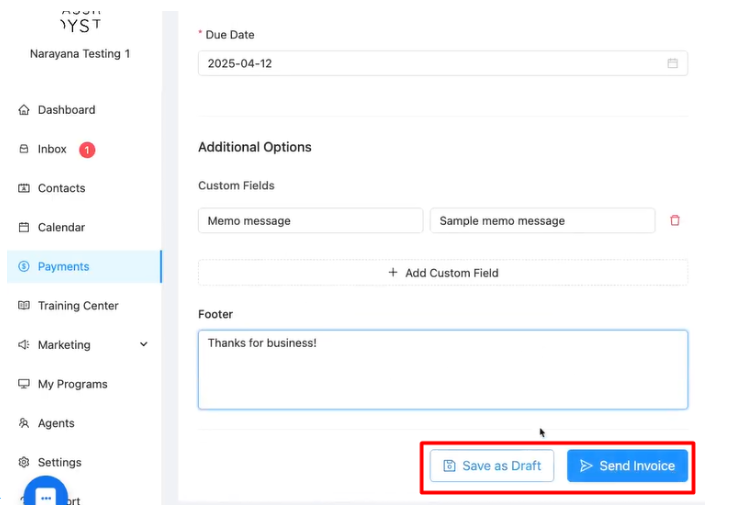The width and height of the screenshot is (744, 512).
Task: Save the invoice as draft
Action: (x=492, y=466)
